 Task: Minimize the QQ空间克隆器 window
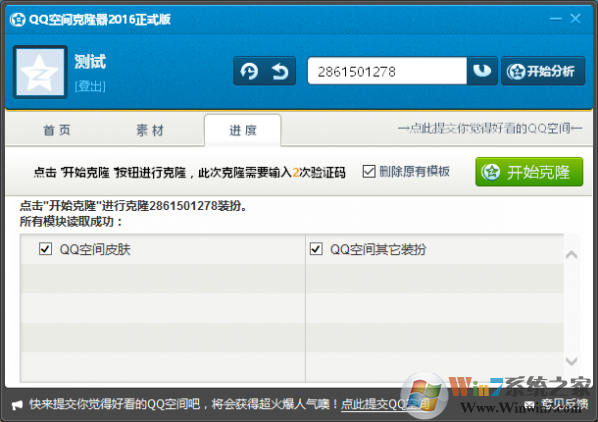(555, 19)
